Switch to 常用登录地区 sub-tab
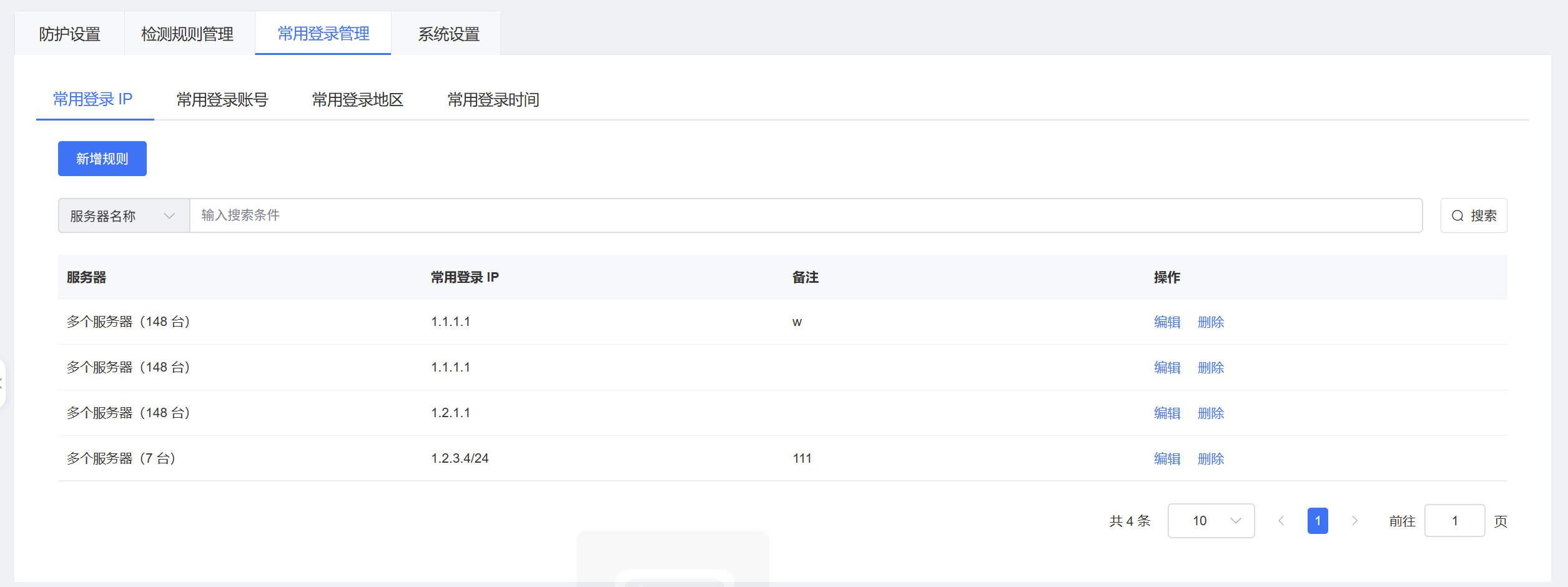 point(358,99)
